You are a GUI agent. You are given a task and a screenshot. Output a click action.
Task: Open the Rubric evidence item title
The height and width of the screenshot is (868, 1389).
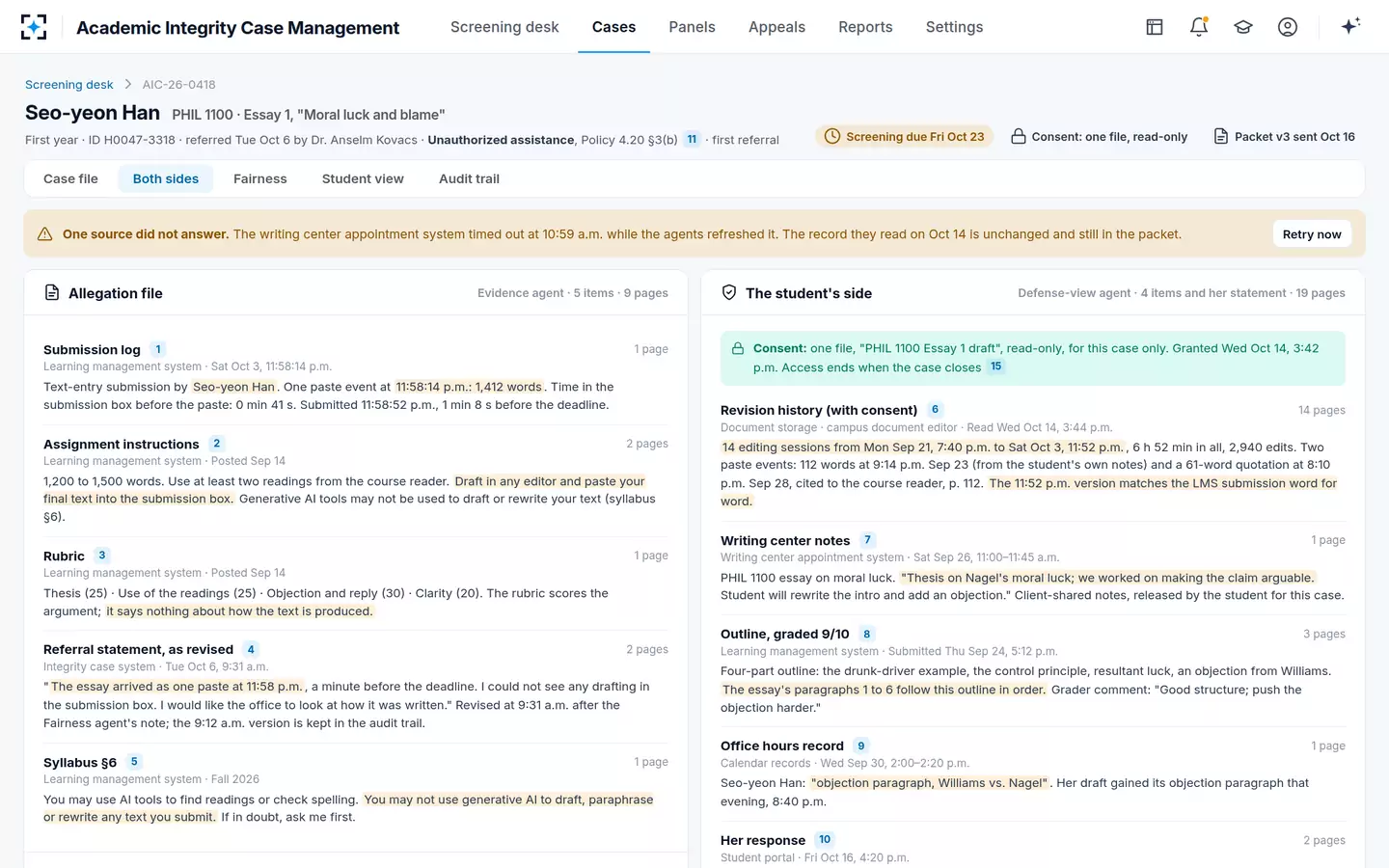tap(64, 556)
